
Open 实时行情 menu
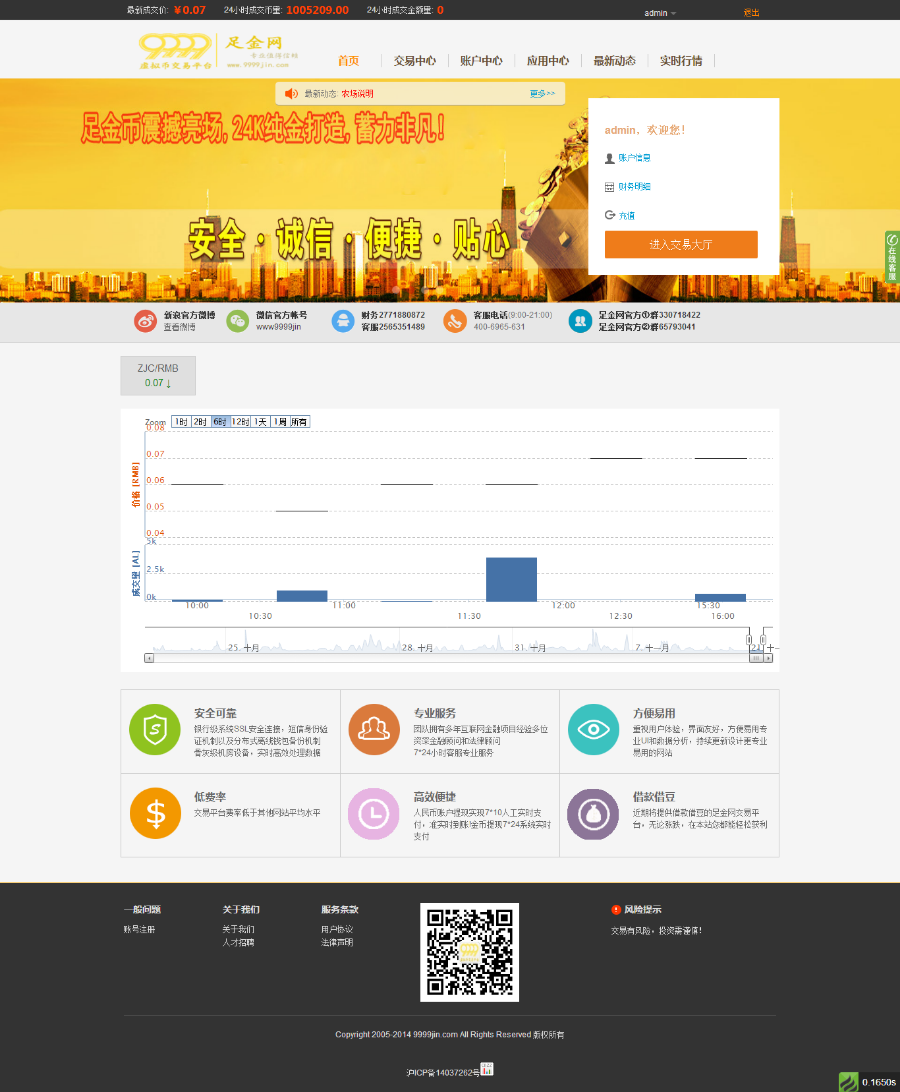pos(681,61)
